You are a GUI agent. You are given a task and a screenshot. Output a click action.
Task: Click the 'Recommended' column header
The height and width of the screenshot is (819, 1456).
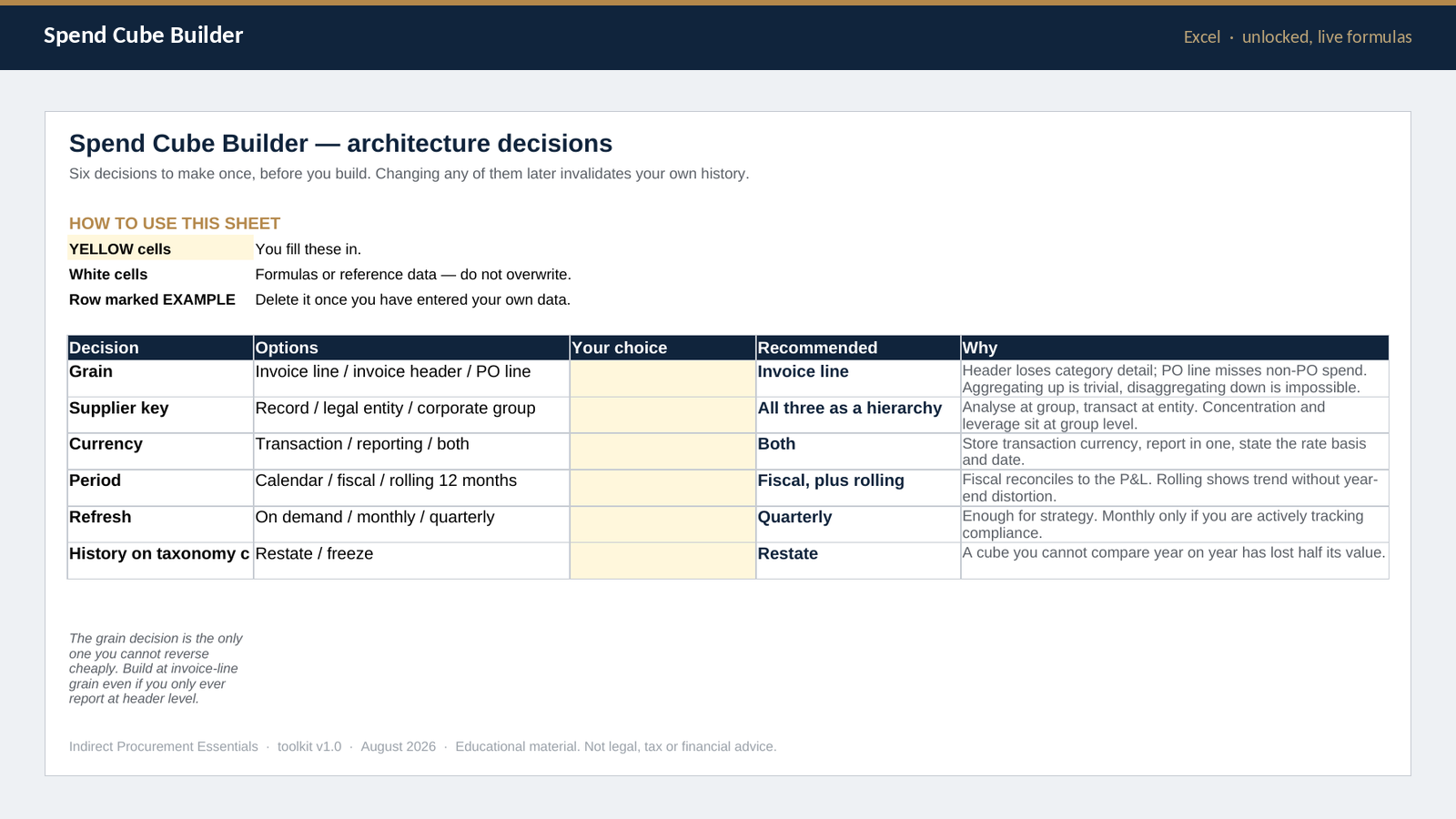(858, 348)
